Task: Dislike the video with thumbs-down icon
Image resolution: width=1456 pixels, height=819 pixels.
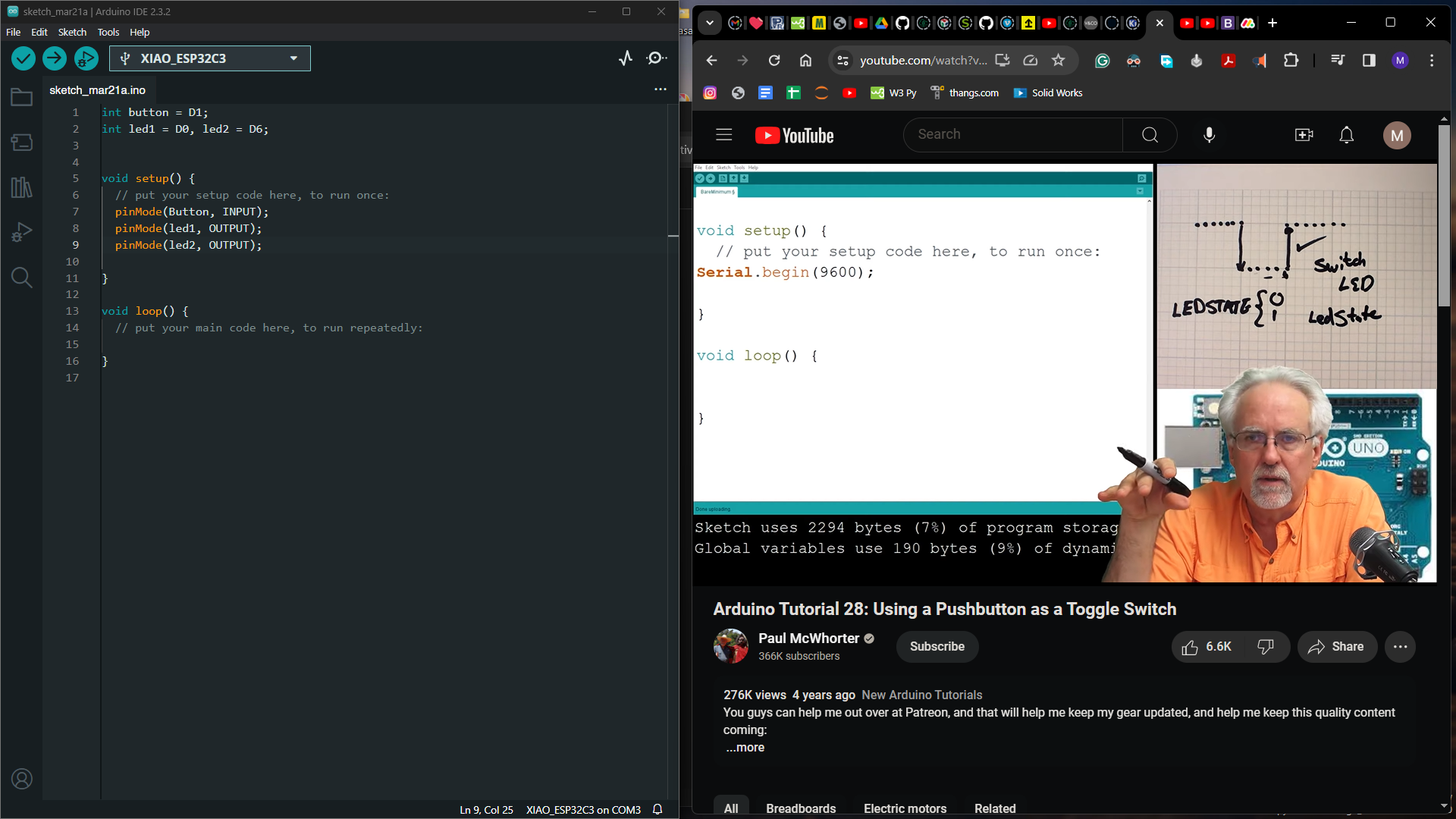Action: point(1266,647)
